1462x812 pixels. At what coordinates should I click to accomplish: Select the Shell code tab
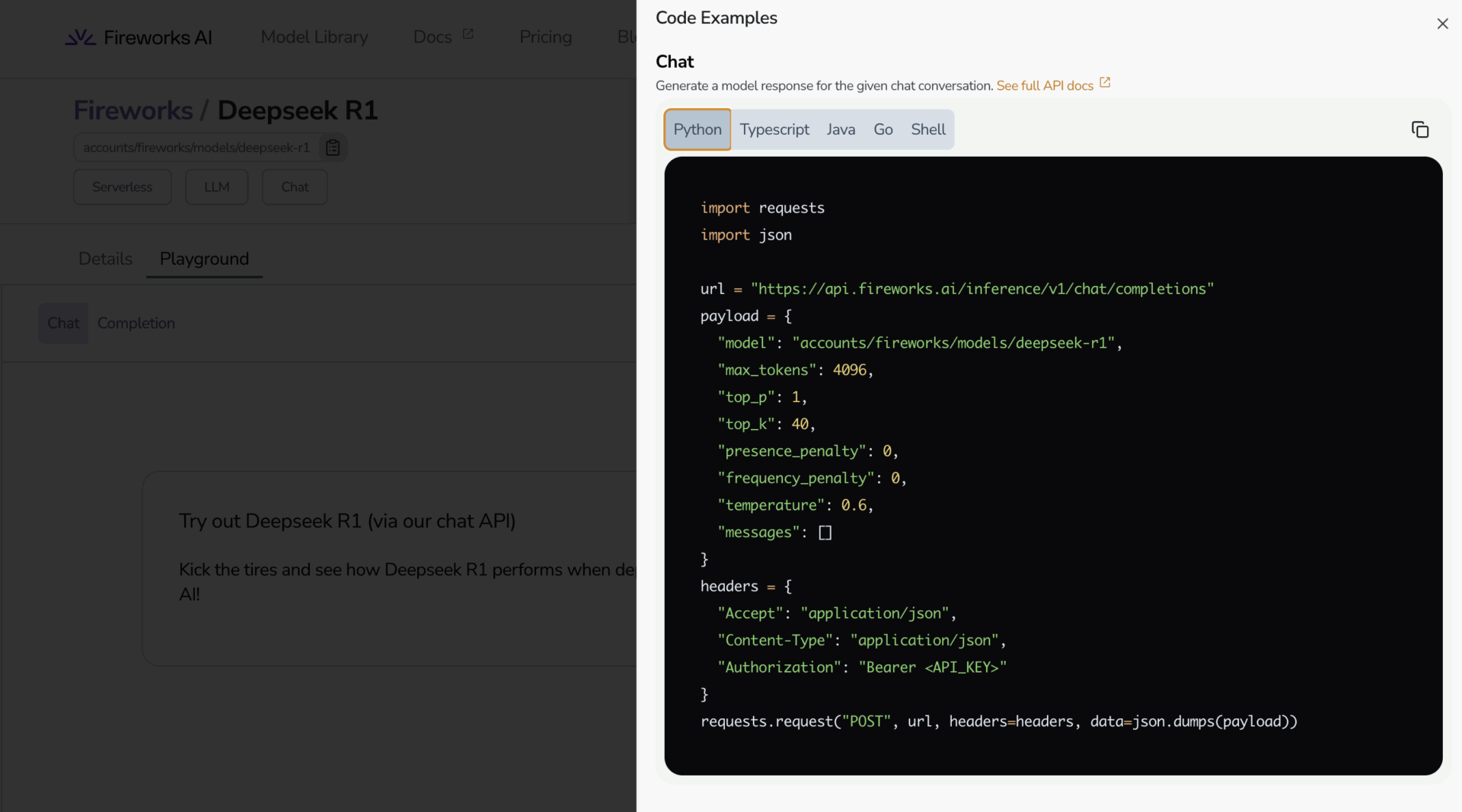928,129
